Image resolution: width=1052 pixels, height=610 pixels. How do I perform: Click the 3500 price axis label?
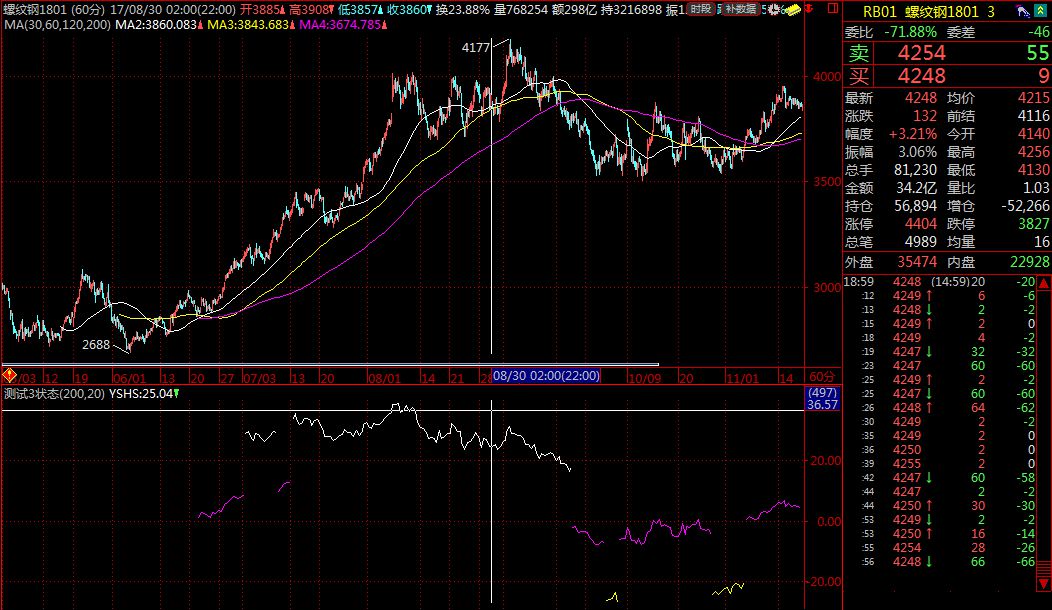[827, 182]
